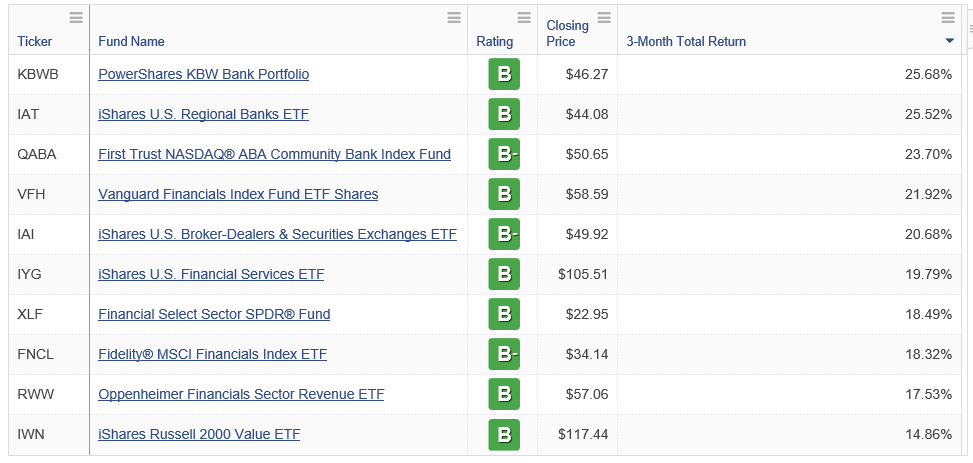Sort by the Closing Price header
This screenshot has height=463, width=973.
coord(567,33)
